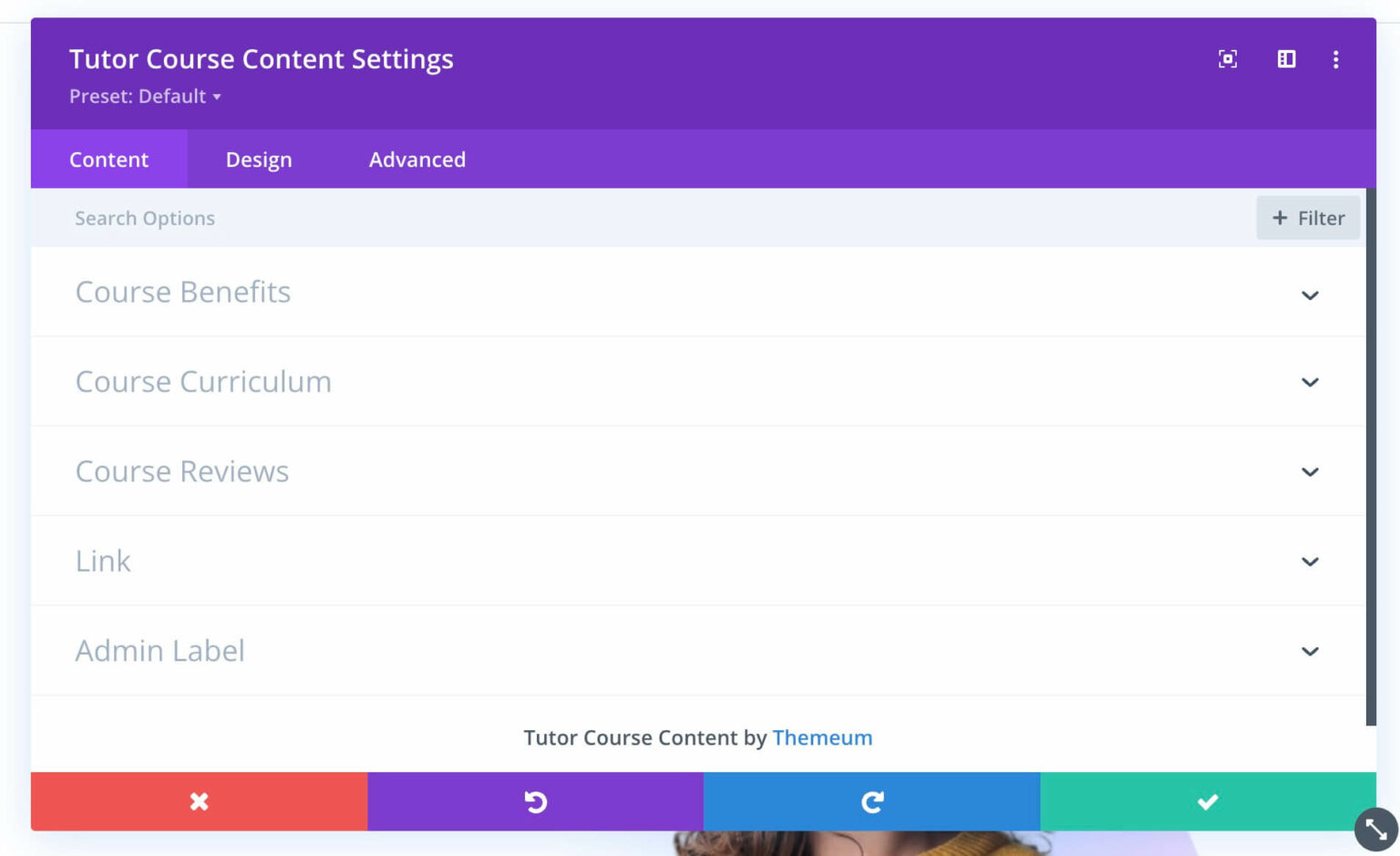The width and height of the screenshot is (1400, 856).
Task: Redo the last change
Action: point(871,801)
